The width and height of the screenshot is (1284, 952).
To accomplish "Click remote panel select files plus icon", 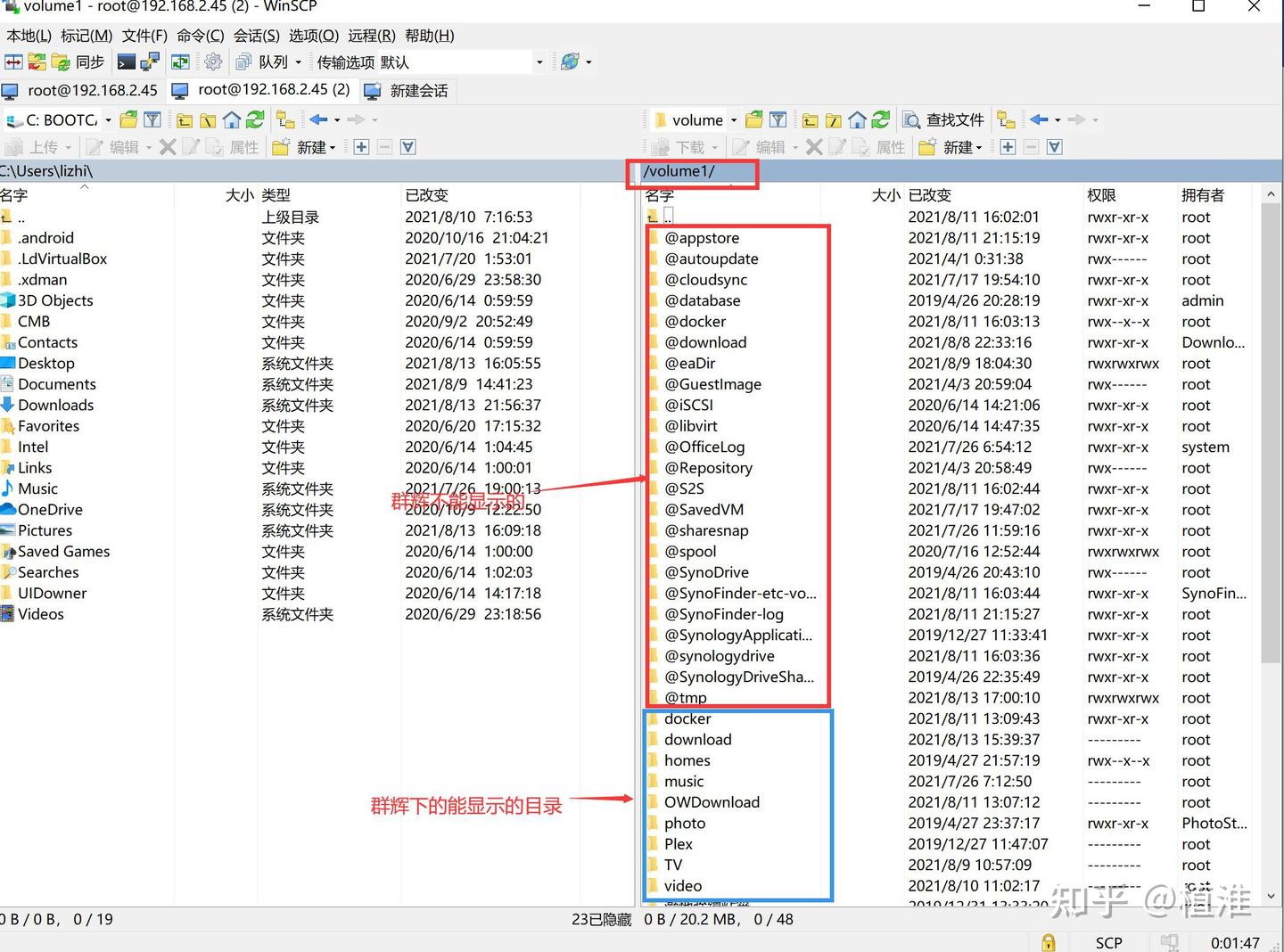I will [x=1008, y=147].
